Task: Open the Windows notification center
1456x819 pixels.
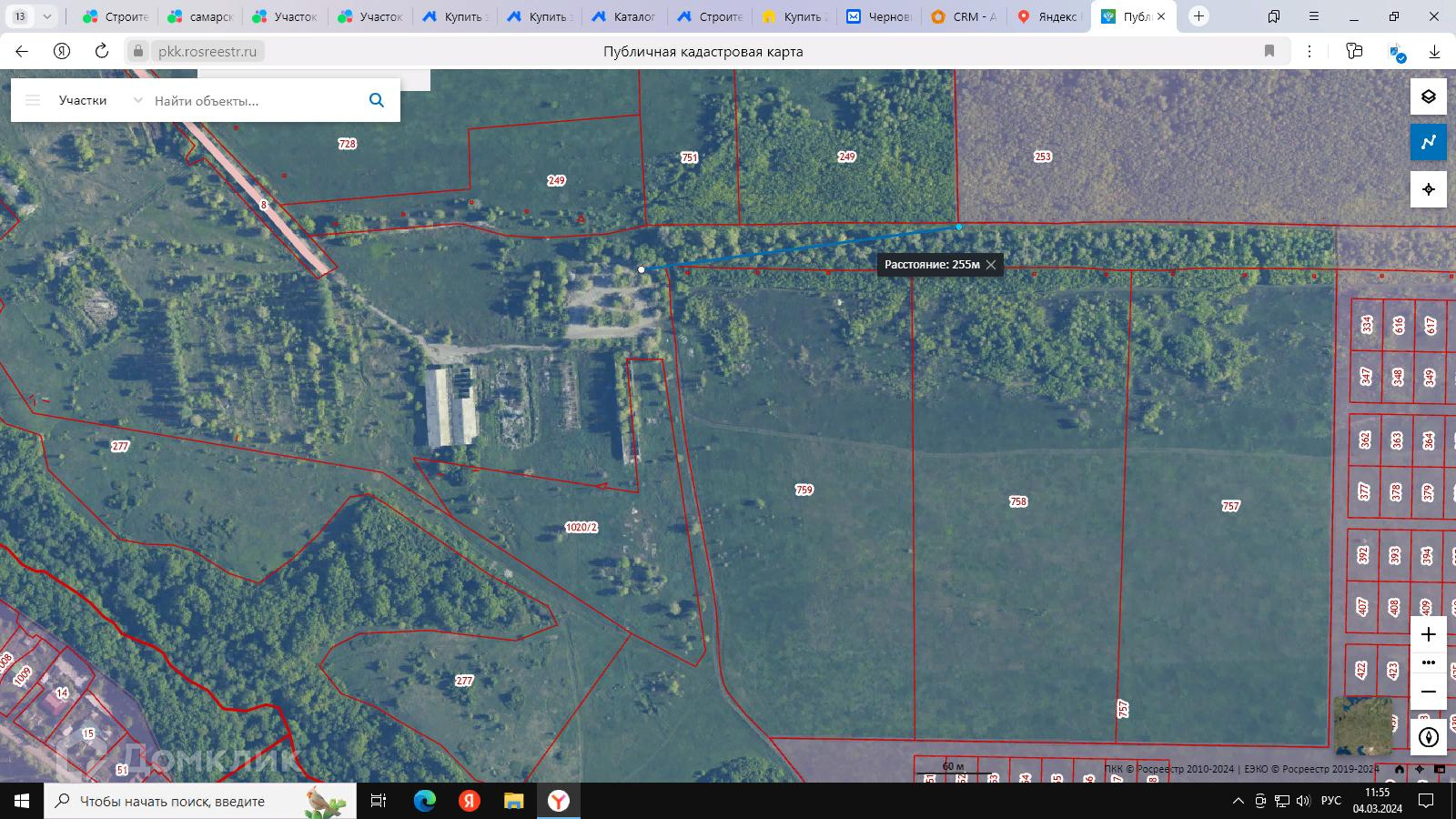Action: click(1426, 801)
